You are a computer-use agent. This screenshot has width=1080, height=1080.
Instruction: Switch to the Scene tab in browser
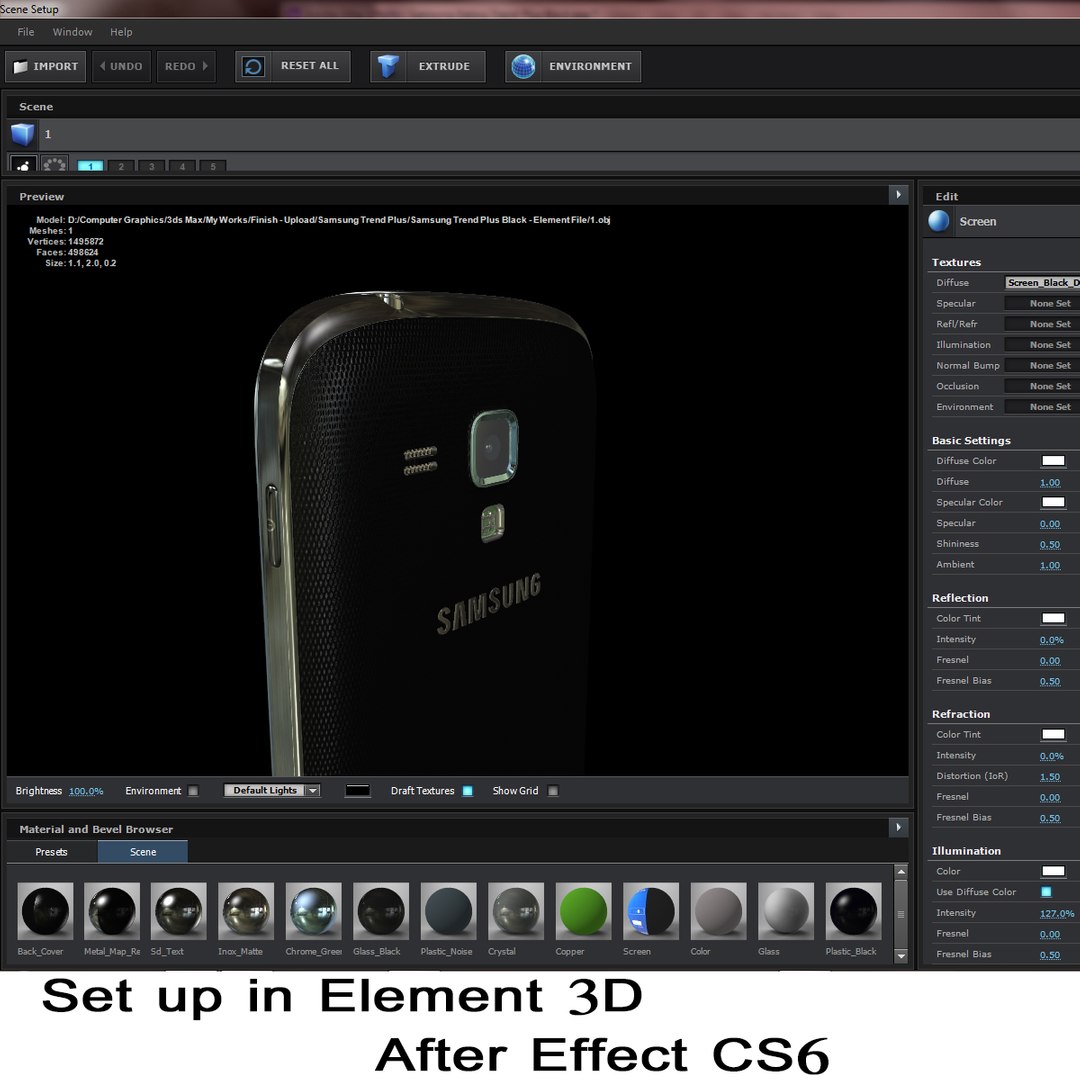point(143,852)
